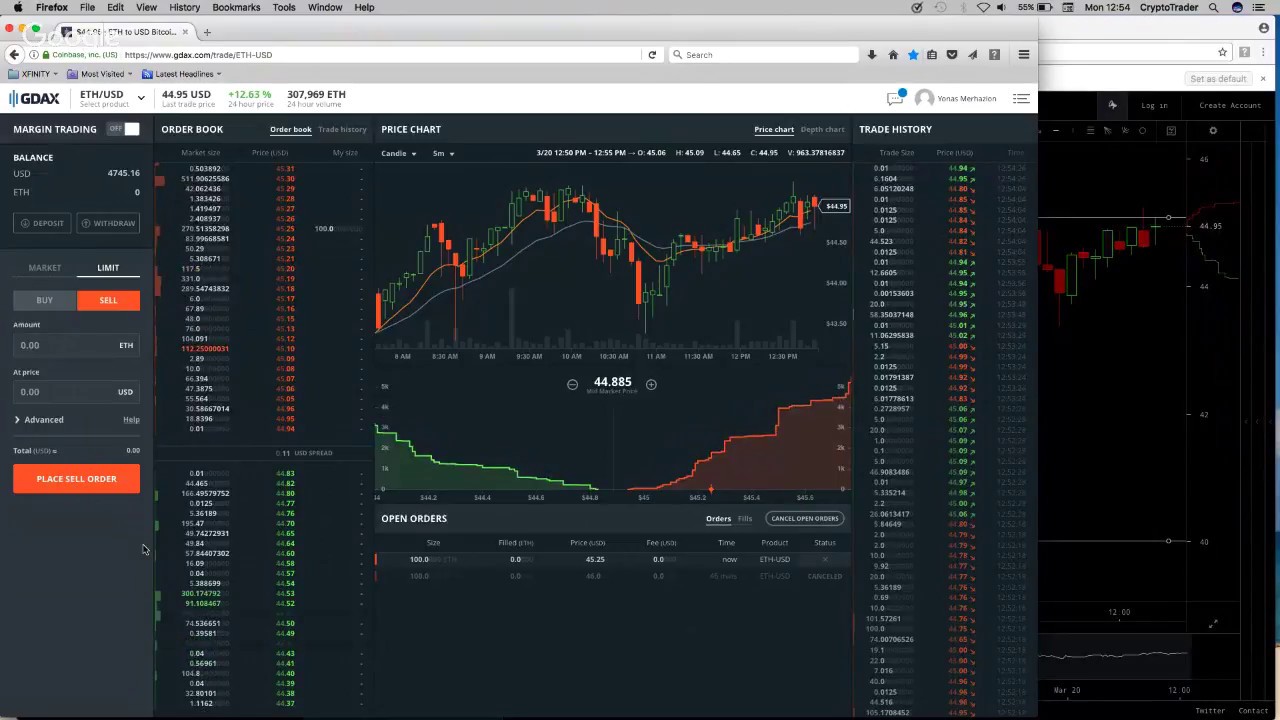Open the Help link in order form

pyautogui.click(x=131, y=420)
